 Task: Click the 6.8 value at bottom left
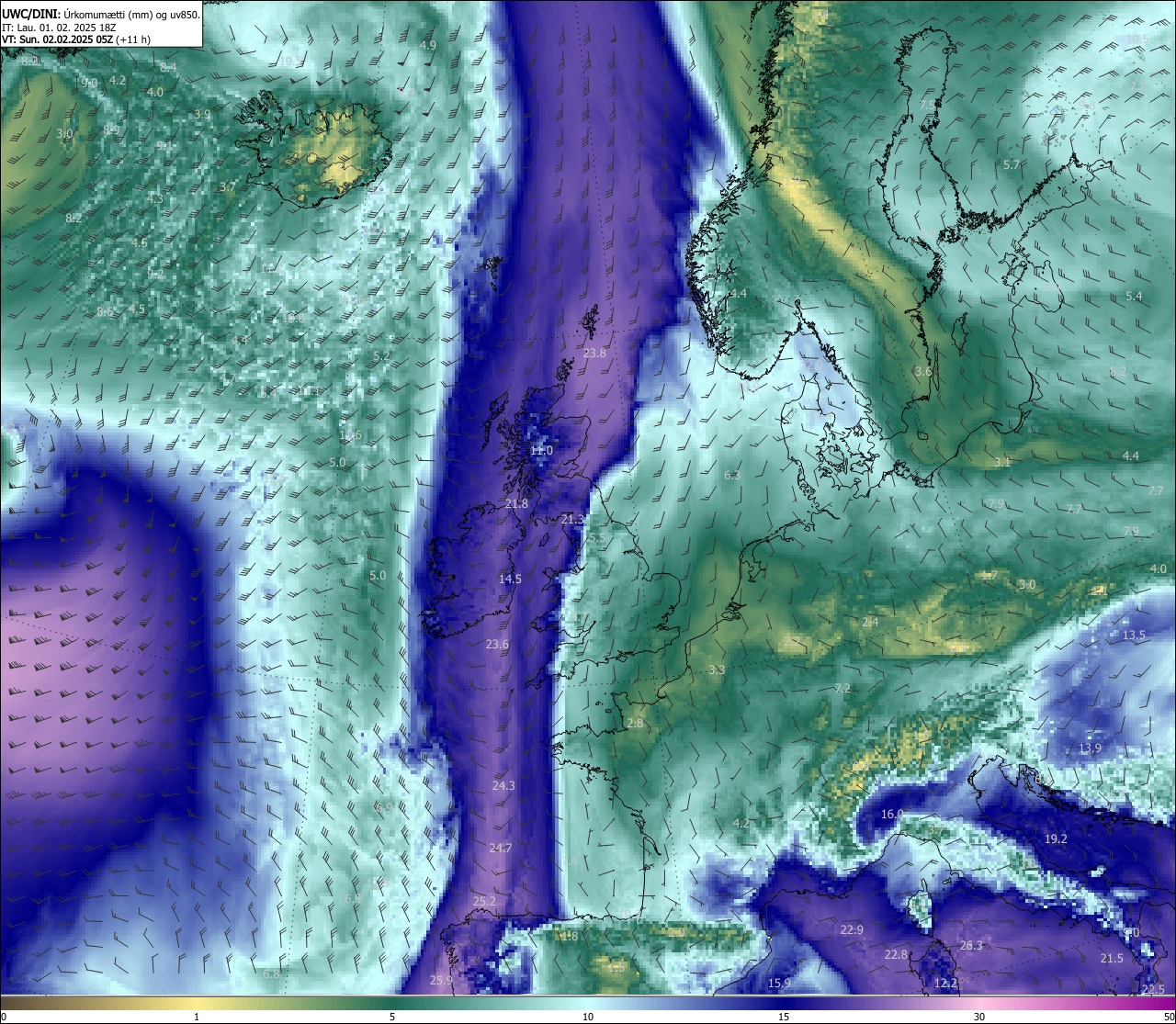(x=271, y=974)
